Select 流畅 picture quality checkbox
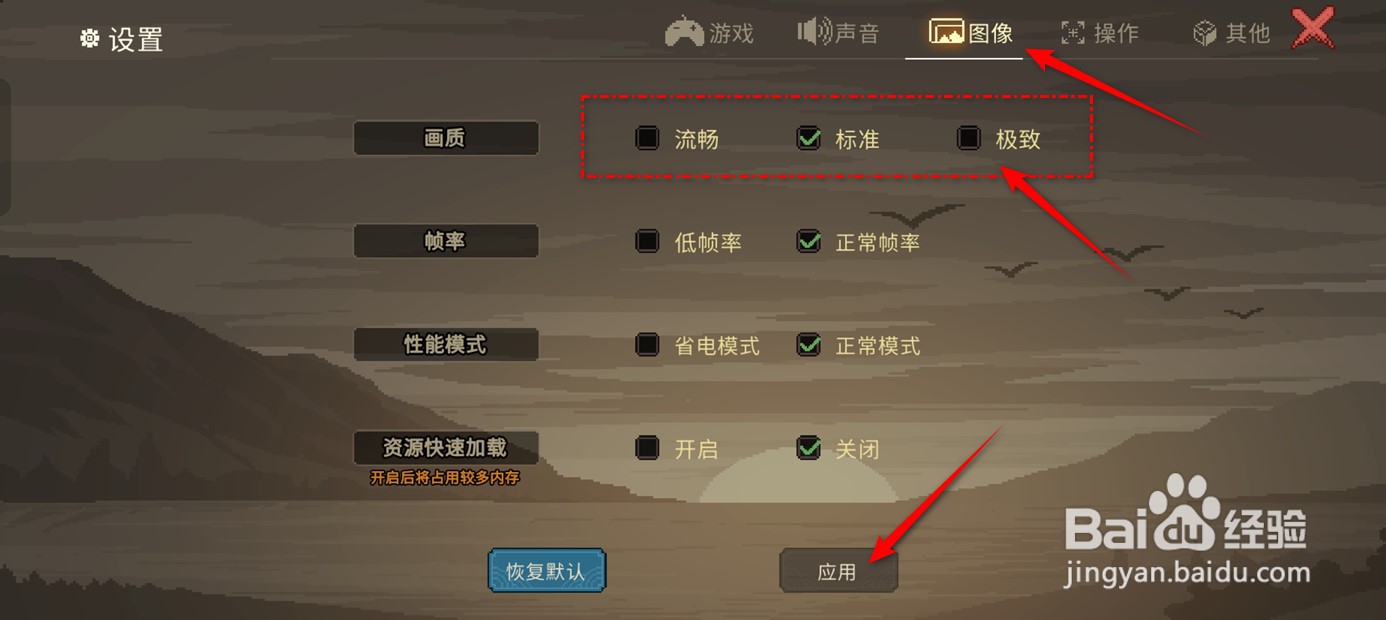 pyautogui.click(x=648, y=138)
